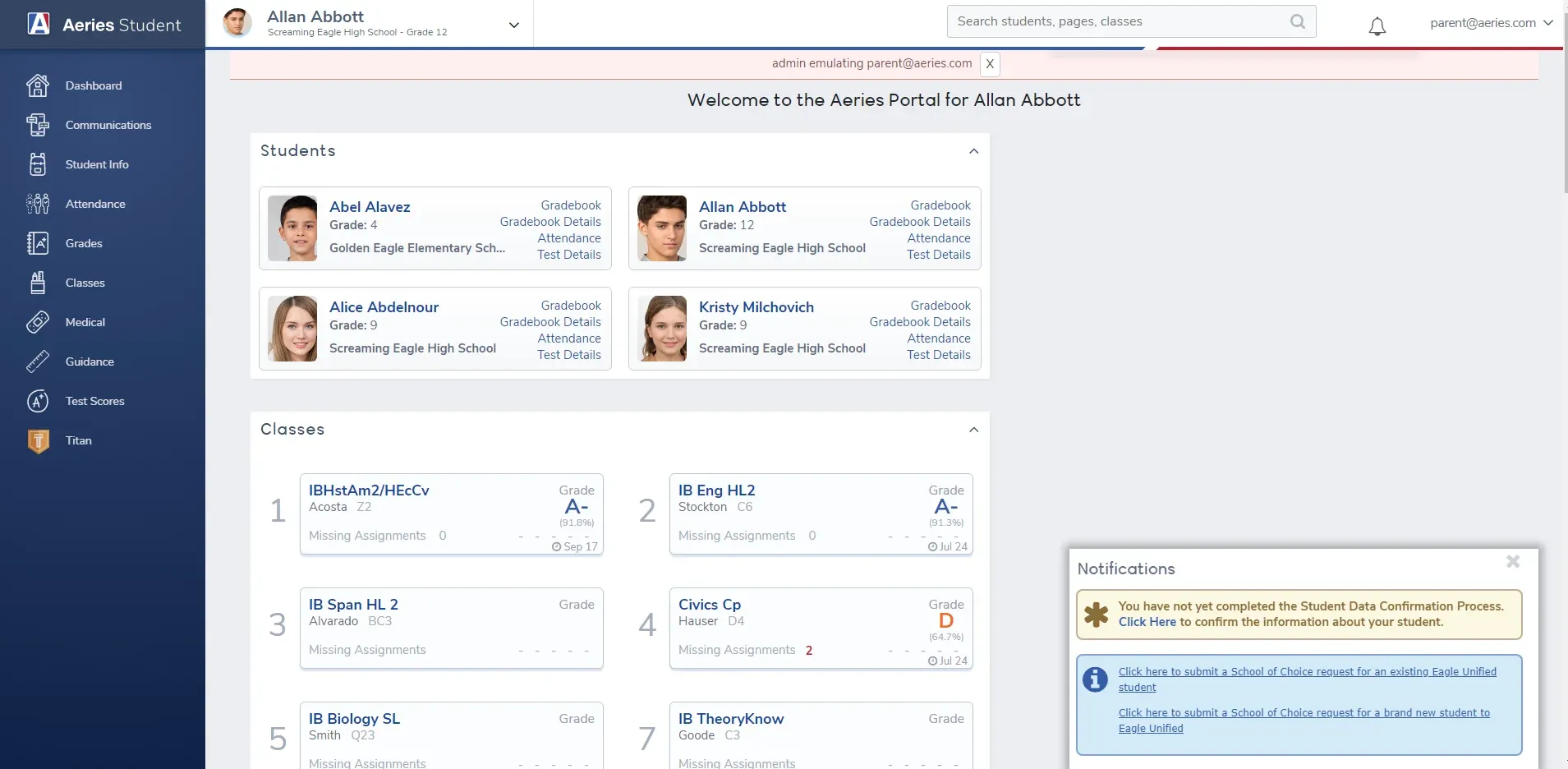The image size is (1568, 769).
Task: Click Allan Abbott card photo
Action: tap(662, 228)
